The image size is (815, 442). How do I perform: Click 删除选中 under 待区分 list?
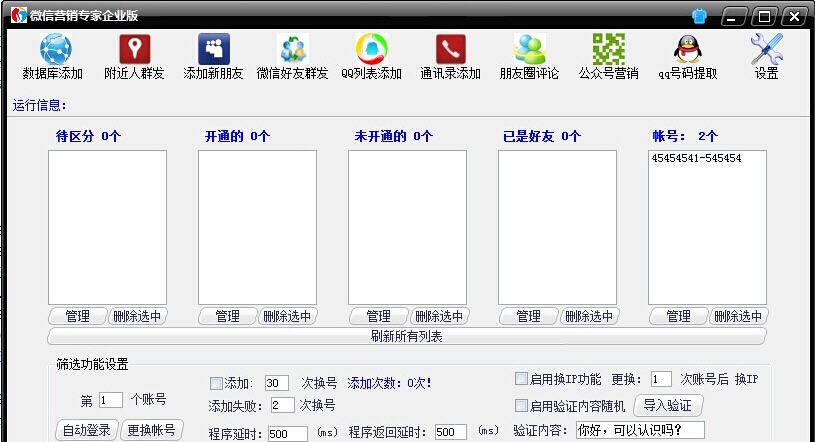pyautogui.click(x=137, y=316)
